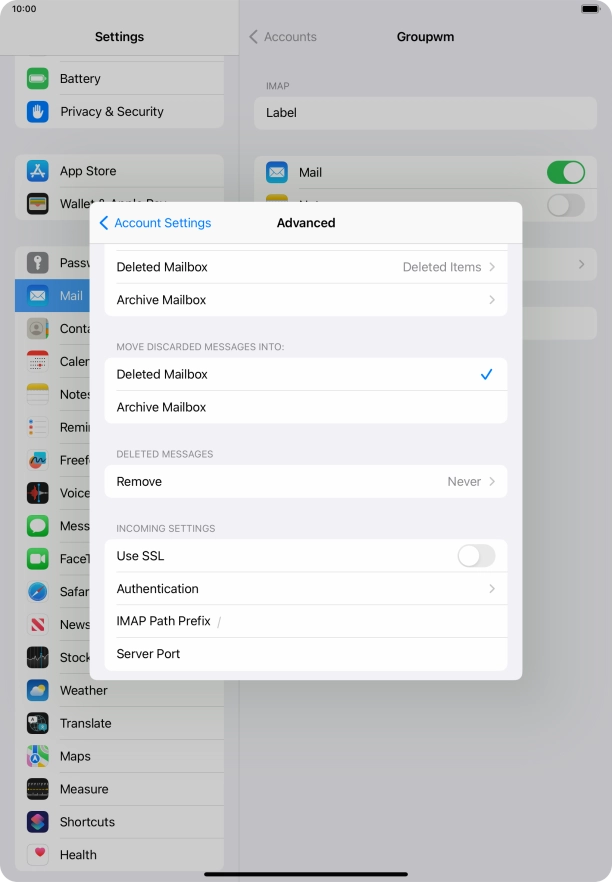Tap the Health heart icon

(38, 855)
